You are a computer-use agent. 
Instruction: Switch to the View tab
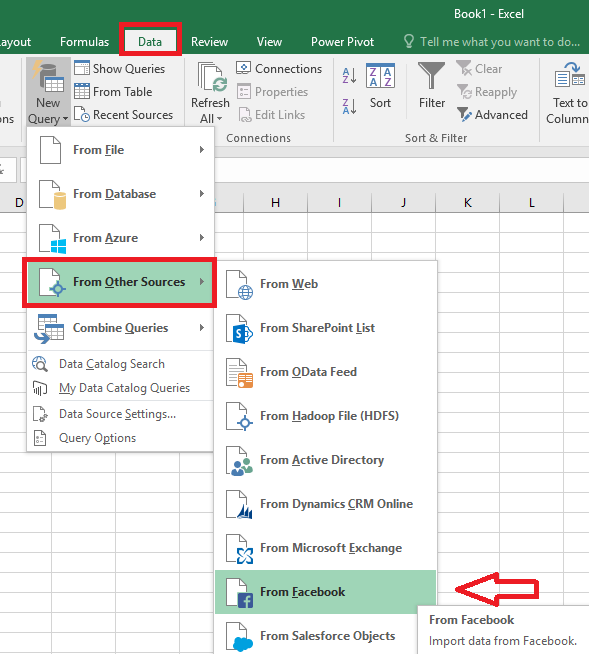pos(269,42)
